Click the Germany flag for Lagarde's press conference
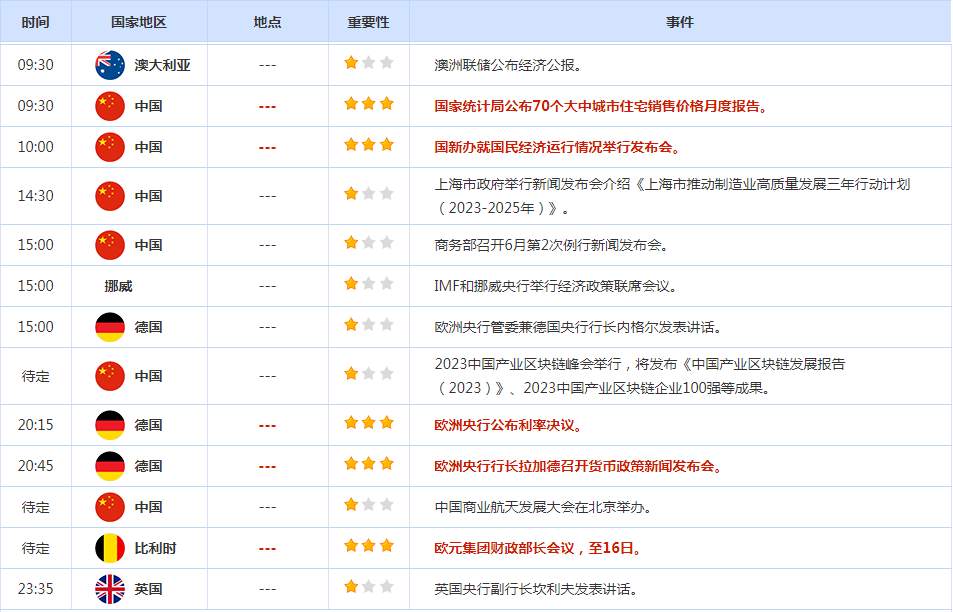The width and height of the screenshot is (953, 612). tap(109, 463)
